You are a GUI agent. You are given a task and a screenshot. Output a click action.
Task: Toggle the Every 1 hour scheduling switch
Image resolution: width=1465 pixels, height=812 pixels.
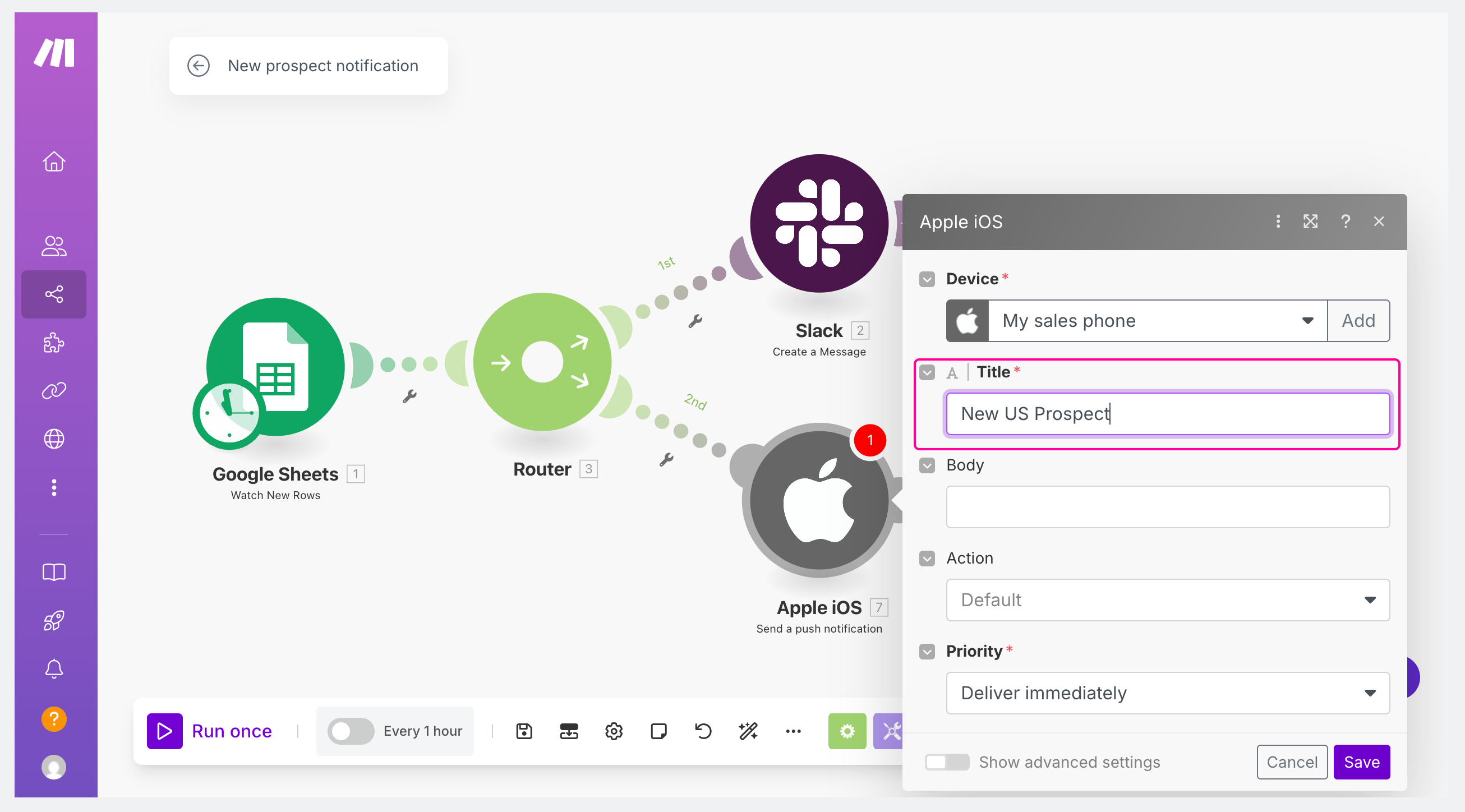pos(351,731)
